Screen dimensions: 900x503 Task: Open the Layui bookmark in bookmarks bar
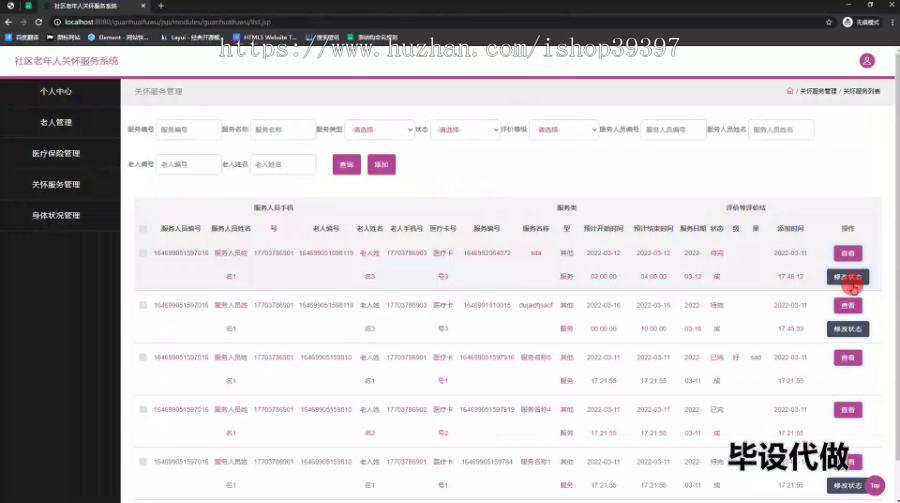(191, 37)
